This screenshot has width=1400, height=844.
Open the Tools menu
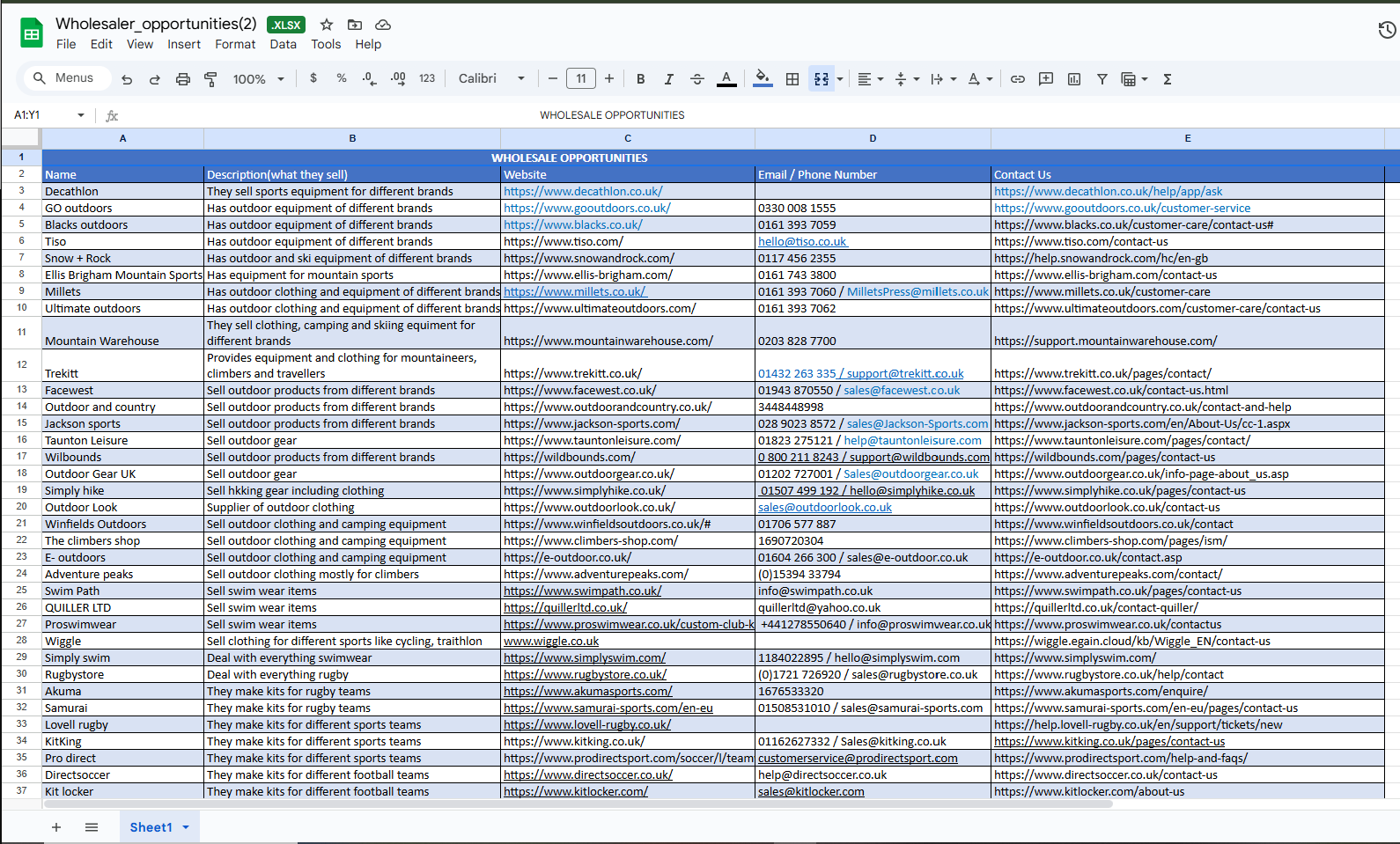pyautogui.click(x=326, y=44)
